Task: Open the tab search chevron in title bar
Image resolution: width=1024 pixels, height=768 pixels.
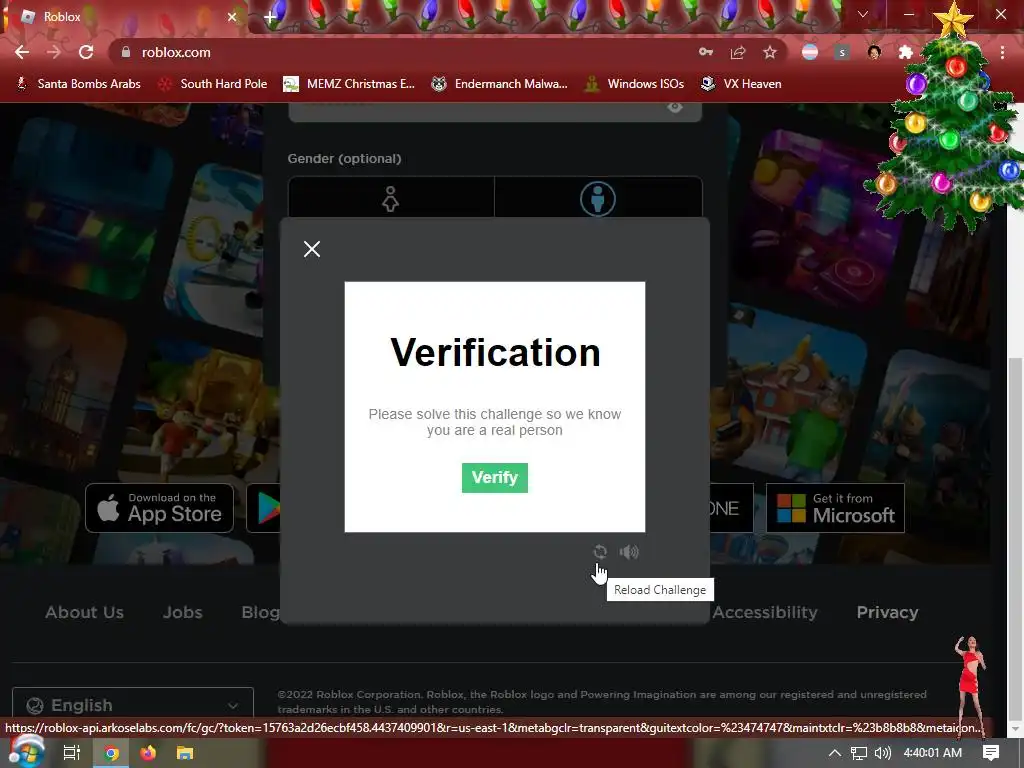Action: point(863,14)
